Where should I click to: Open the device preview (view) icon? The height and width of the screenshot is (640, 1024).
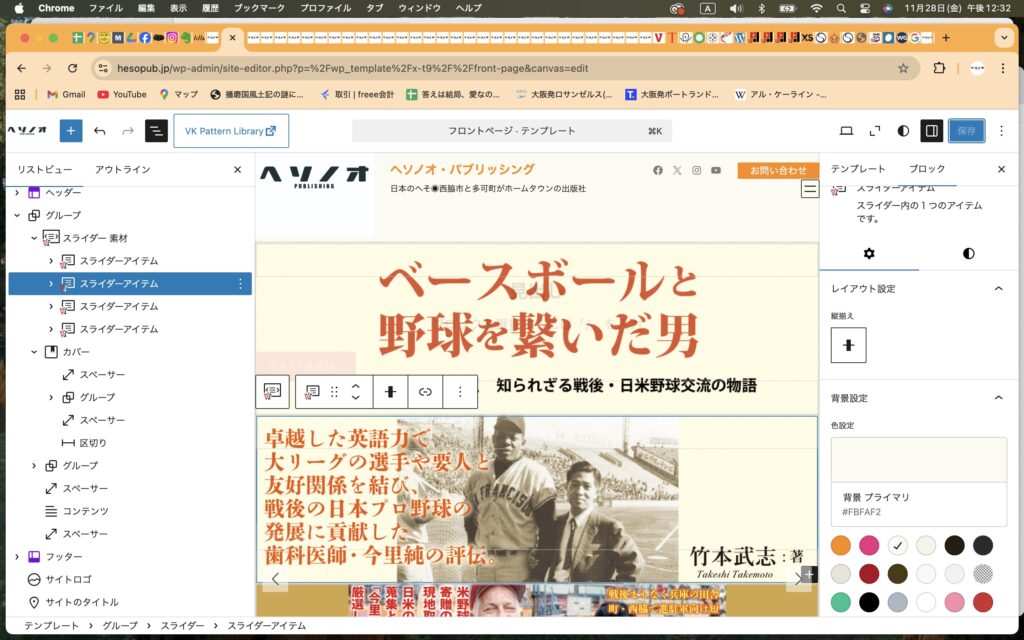846,131
